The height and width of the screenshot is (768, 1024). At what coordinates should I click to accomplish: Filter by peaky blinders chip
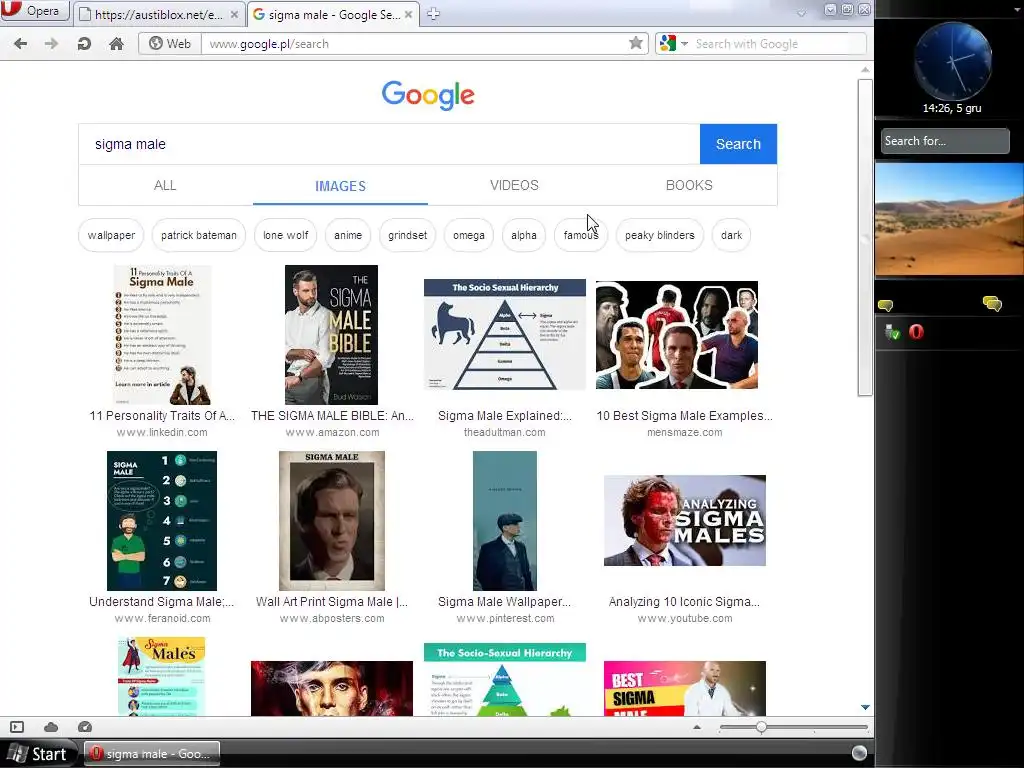[x=660, y=235]
